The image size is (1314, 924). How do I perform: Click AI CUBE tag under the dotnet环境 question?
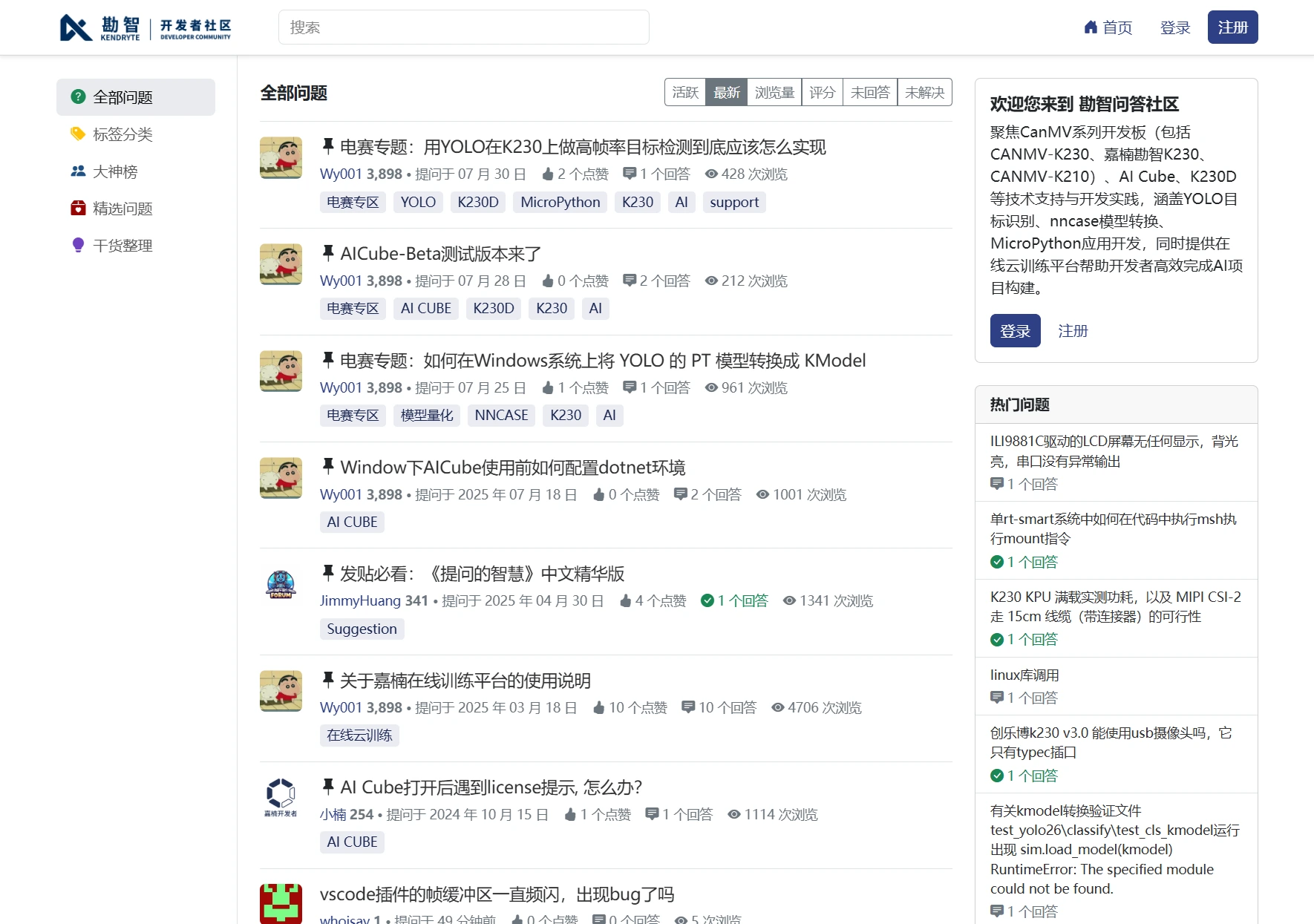352,522
